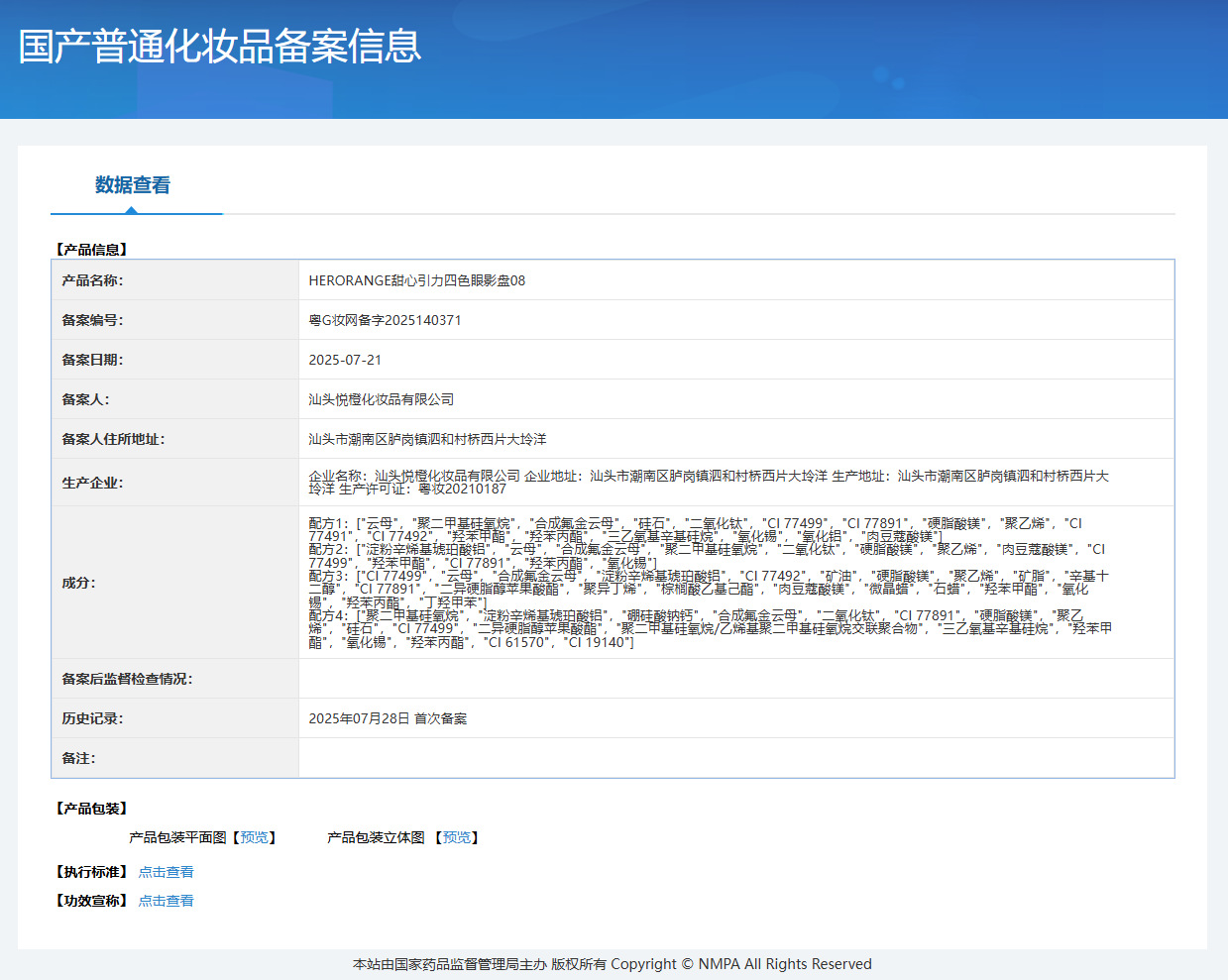Select filing number 粤G妆网备字2025140371
This screenshot has height=980, width=1228.
385,320
